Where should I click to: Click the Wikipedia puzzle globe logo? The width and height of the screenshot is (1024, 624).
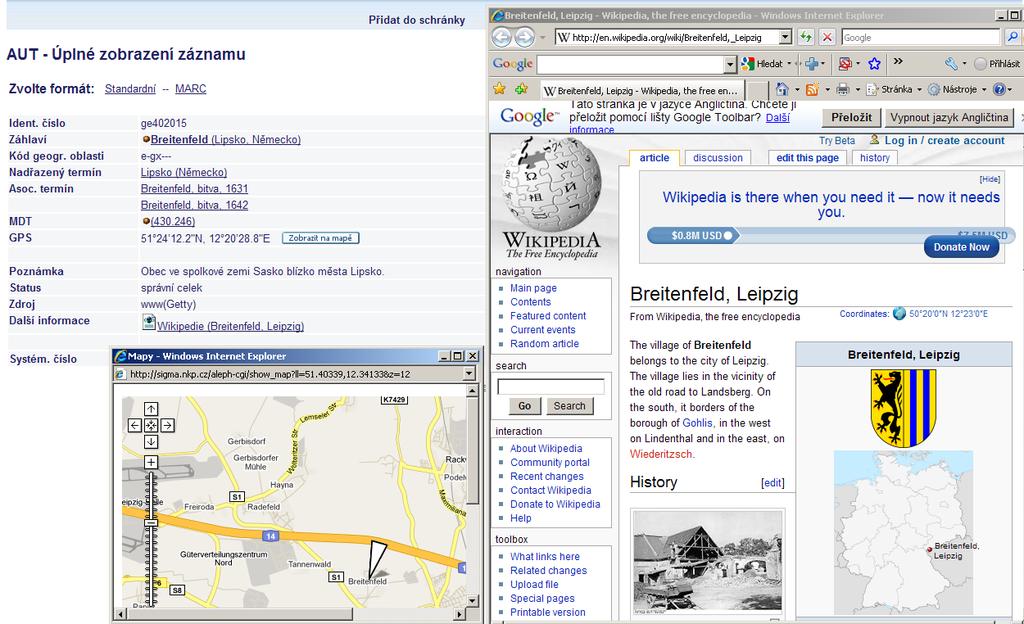(x=551, y=183)
